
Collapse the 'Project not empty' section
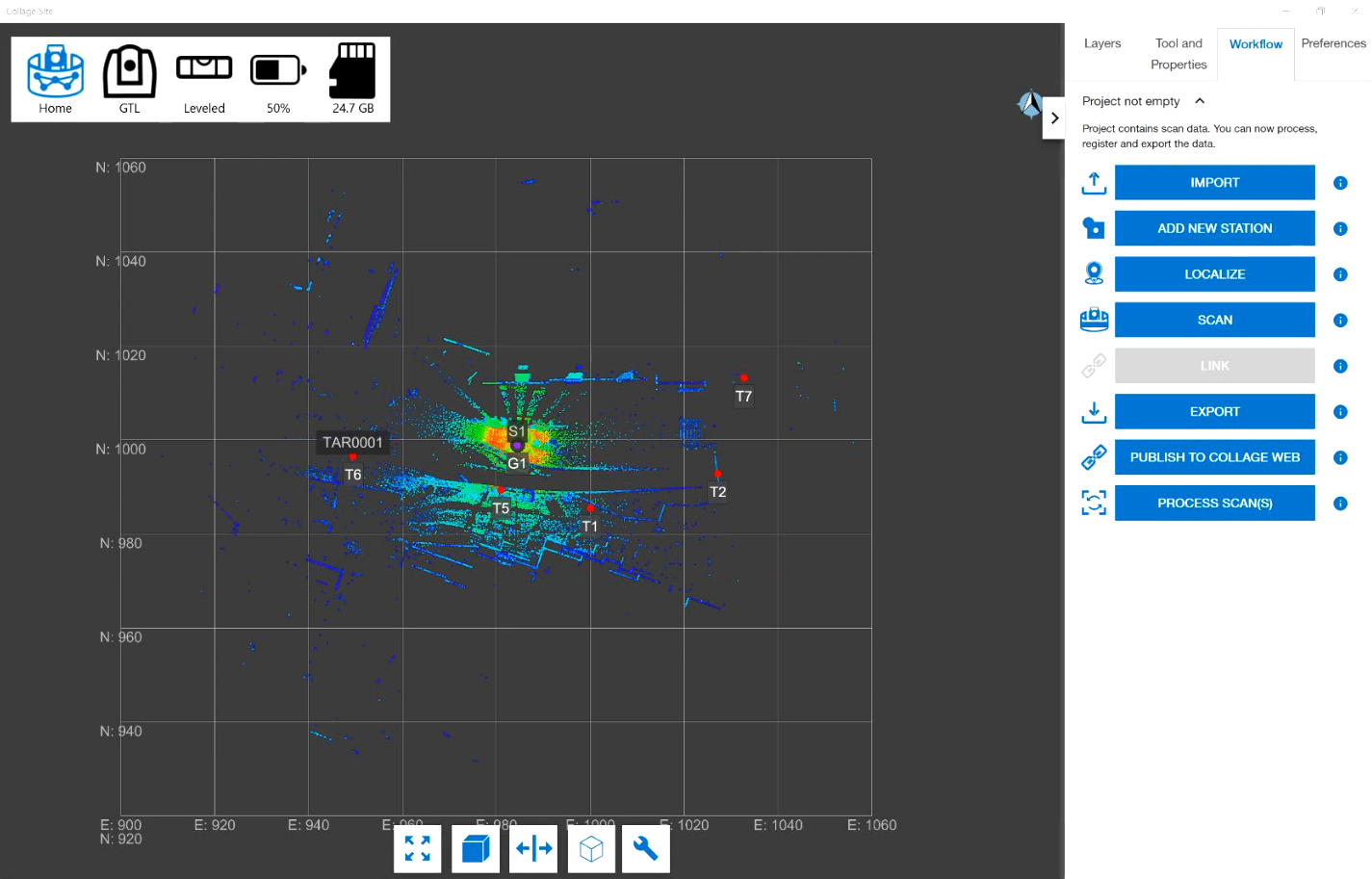1200,101
